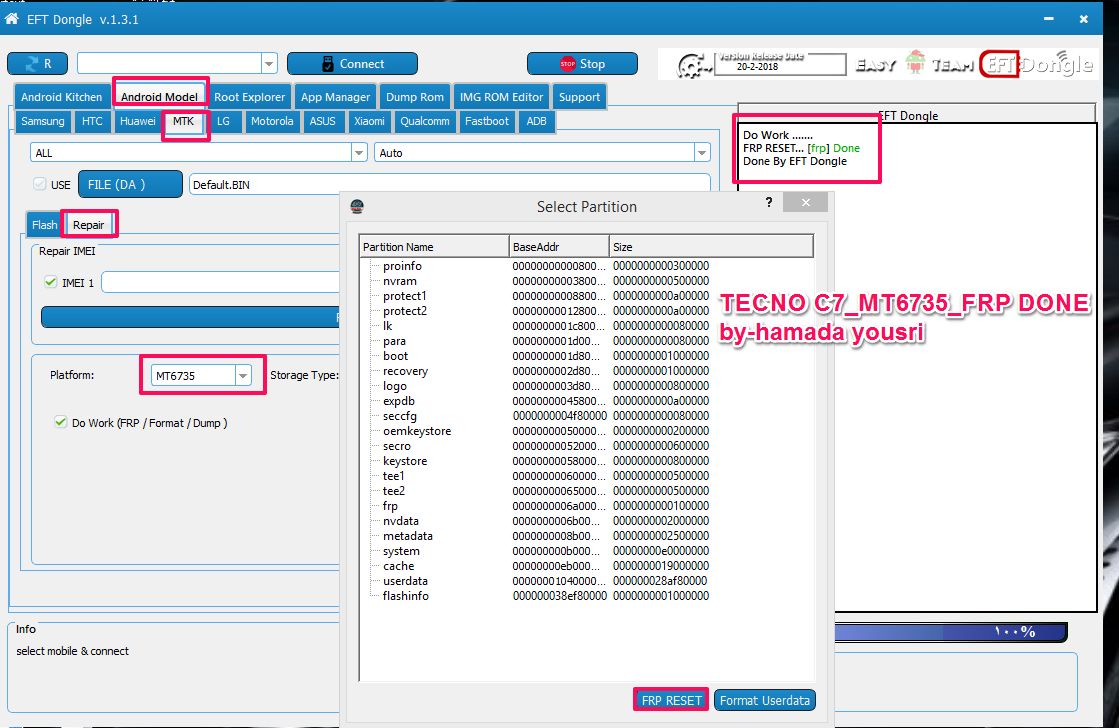Image resolution: width=1119 pixels, height=728 pixels.
Task: Click the gear logo icon in banner
Action: pos(692,66)
